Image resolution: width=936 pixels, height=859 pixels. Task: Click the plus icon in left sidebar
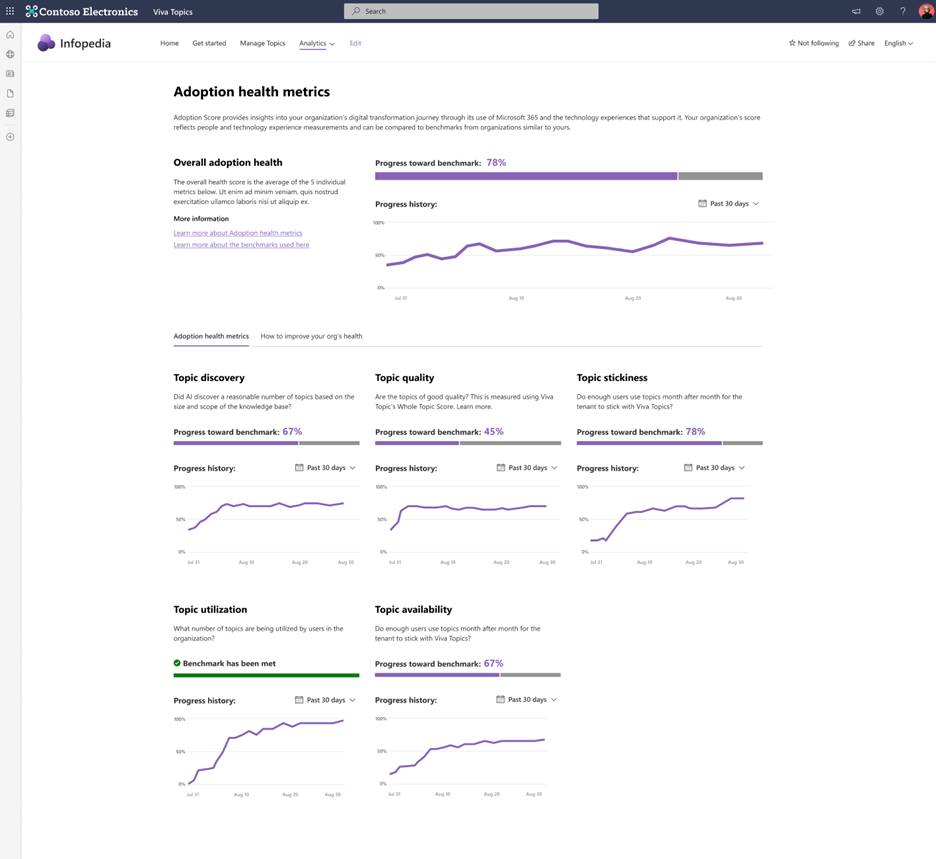point(10,136)
